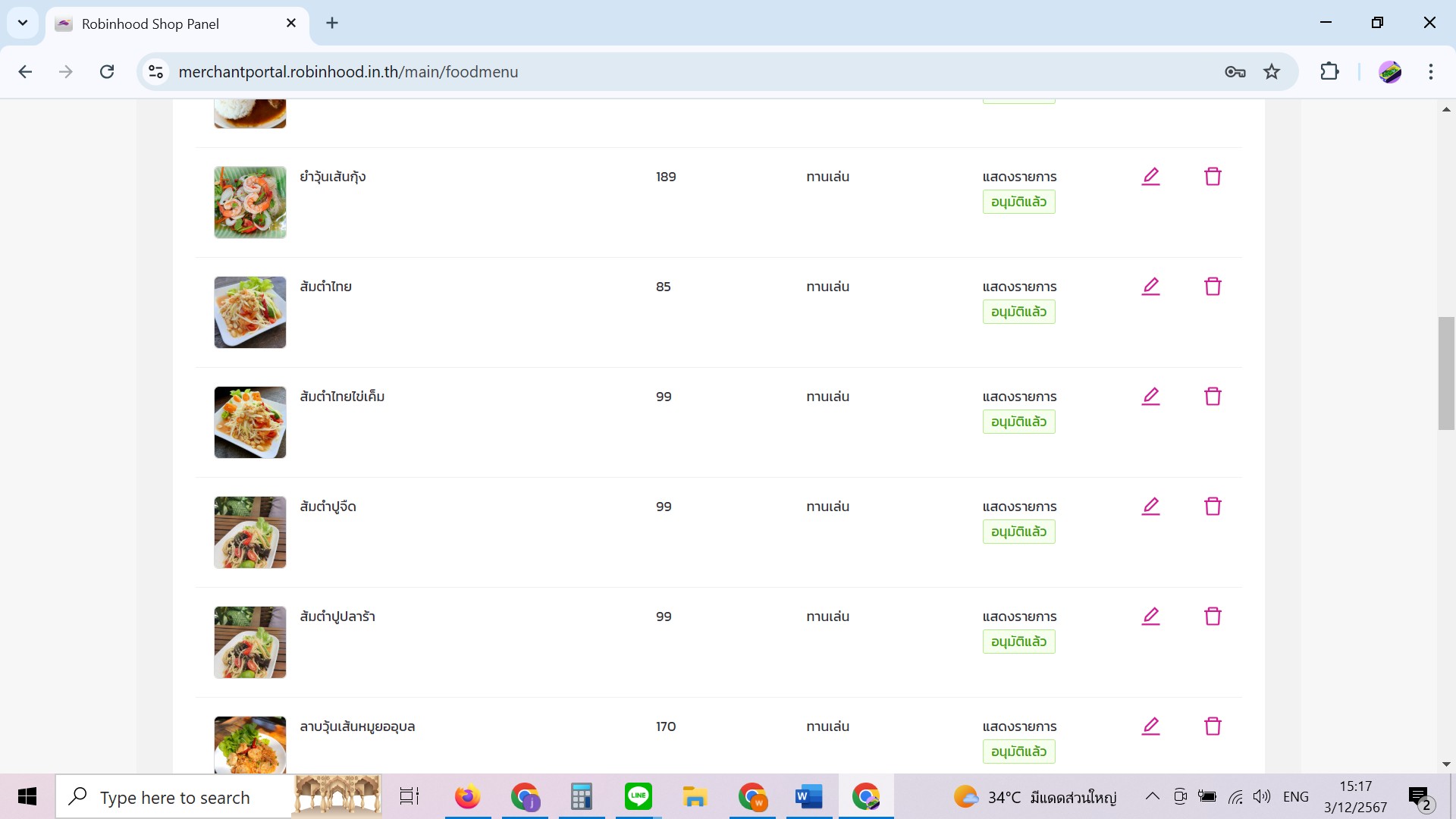This screenshot has width=1456, height=819.
Task: Click อนุมัติแล้ว badge for ยำวุ้นเส้นกุ้ง
Action: 1018,202
